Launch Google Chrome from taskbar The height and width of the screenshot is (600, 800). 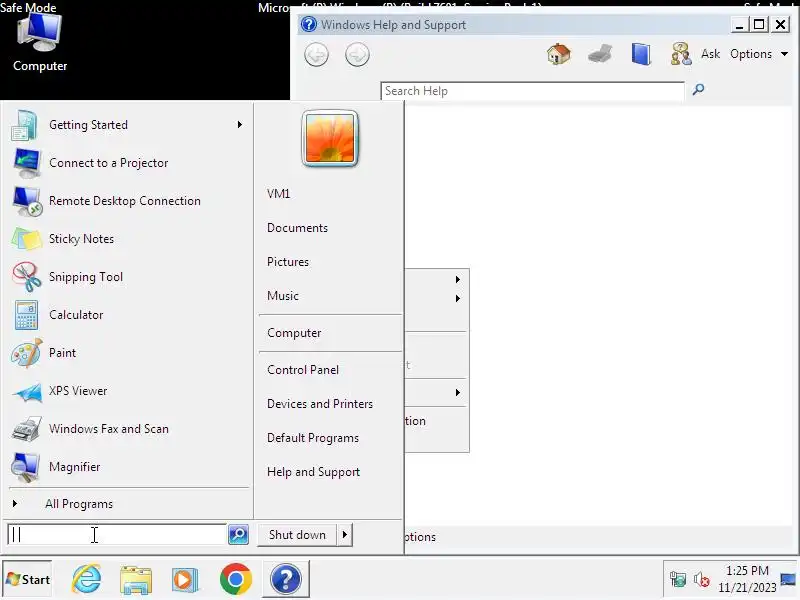[236, 579]
